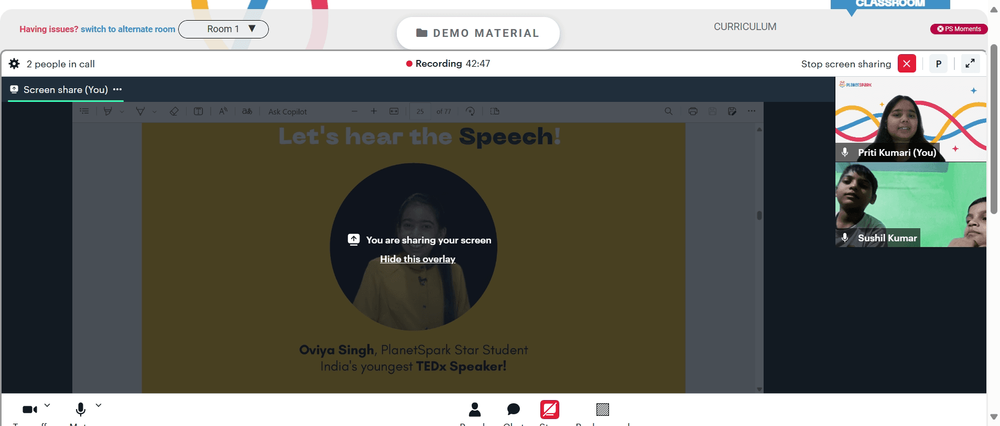
Task: Click Priti Kumari microphone indicator
Action: tap(845, 152)
